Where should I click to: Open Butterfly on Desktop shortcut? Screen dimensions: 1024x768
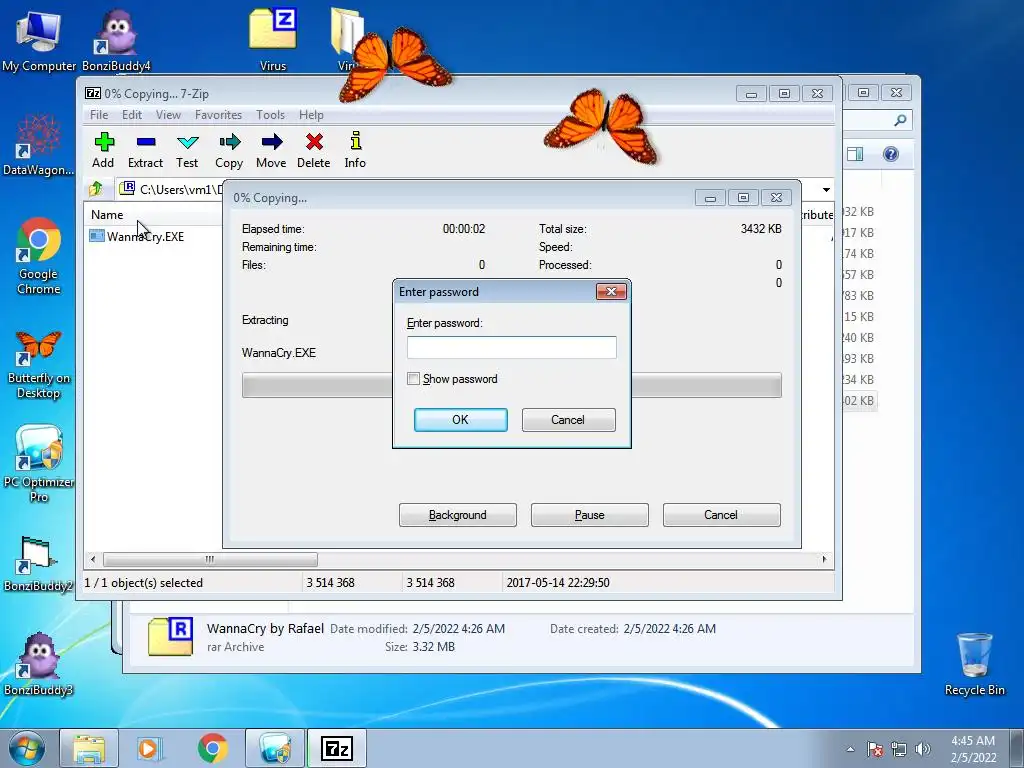click(x=38, y=364)
